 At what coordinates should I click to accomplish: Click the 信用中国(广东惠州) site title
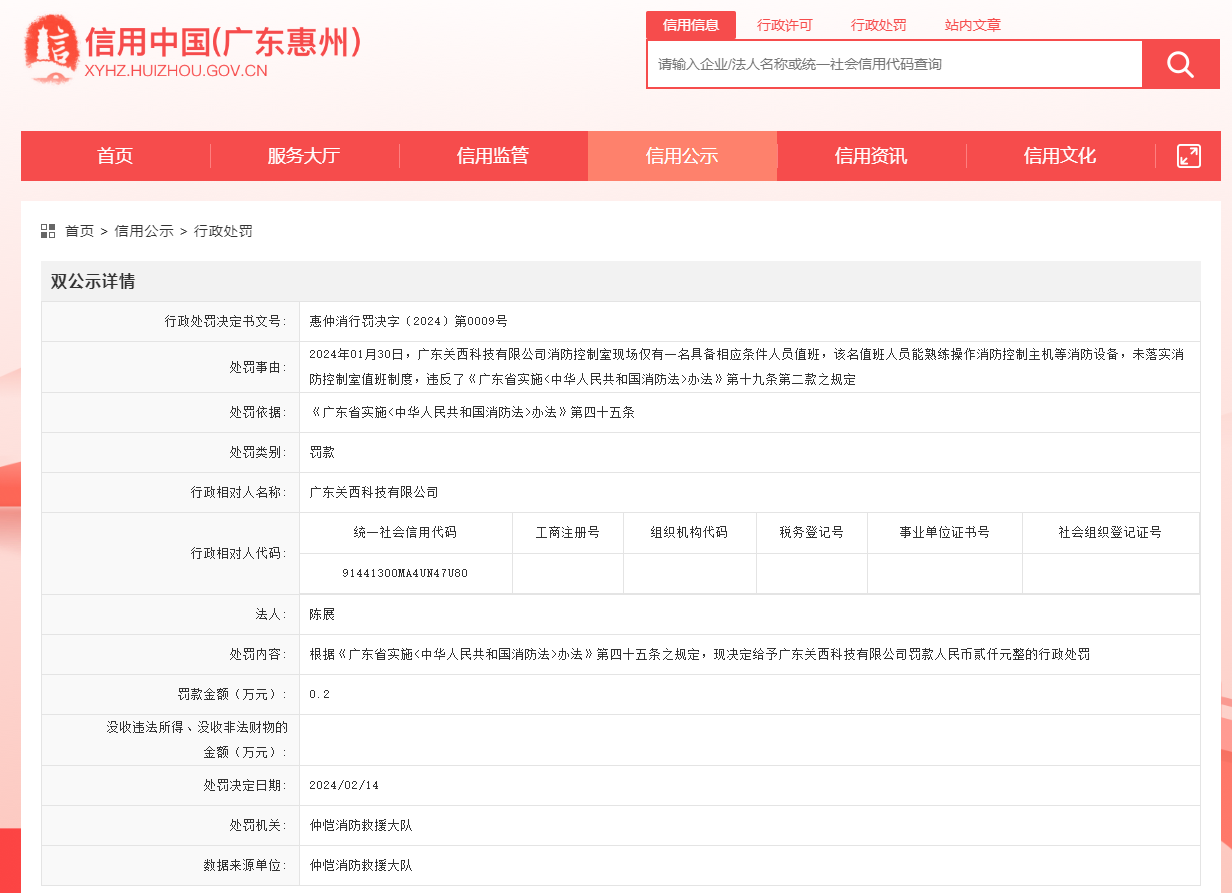click(x=223, y=41)
